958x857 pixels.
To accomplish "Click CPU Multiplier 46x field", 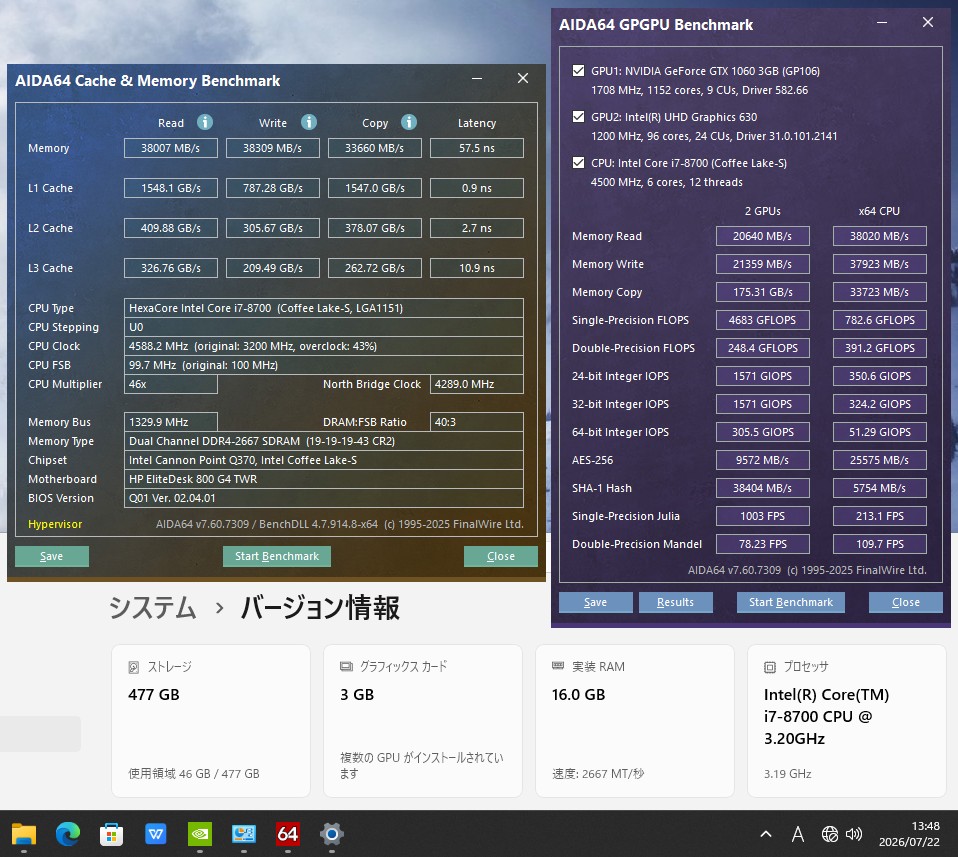I will (x=171, y=384).
